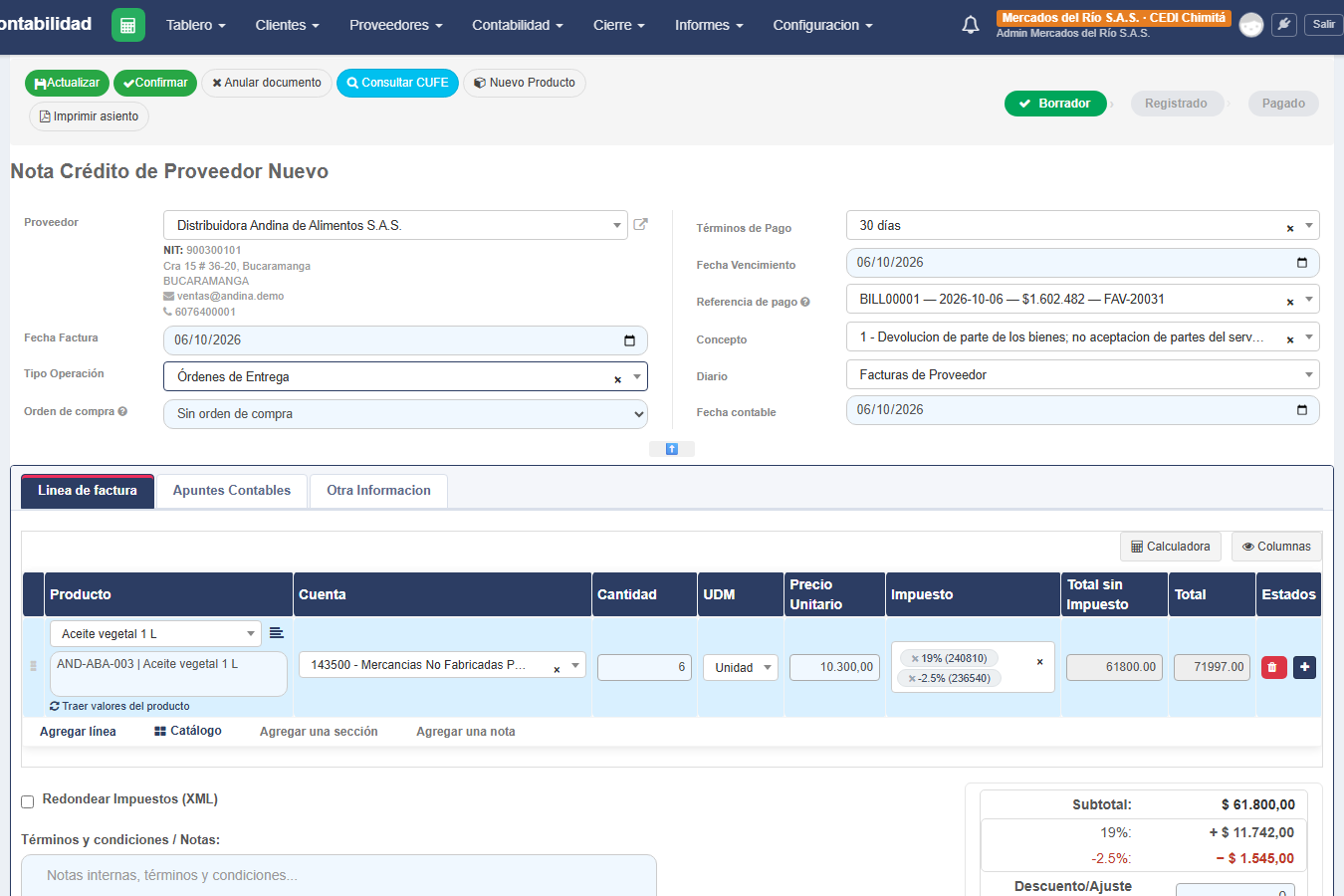Click the Fecha Factura calendar icon

(x=629, y=340)
